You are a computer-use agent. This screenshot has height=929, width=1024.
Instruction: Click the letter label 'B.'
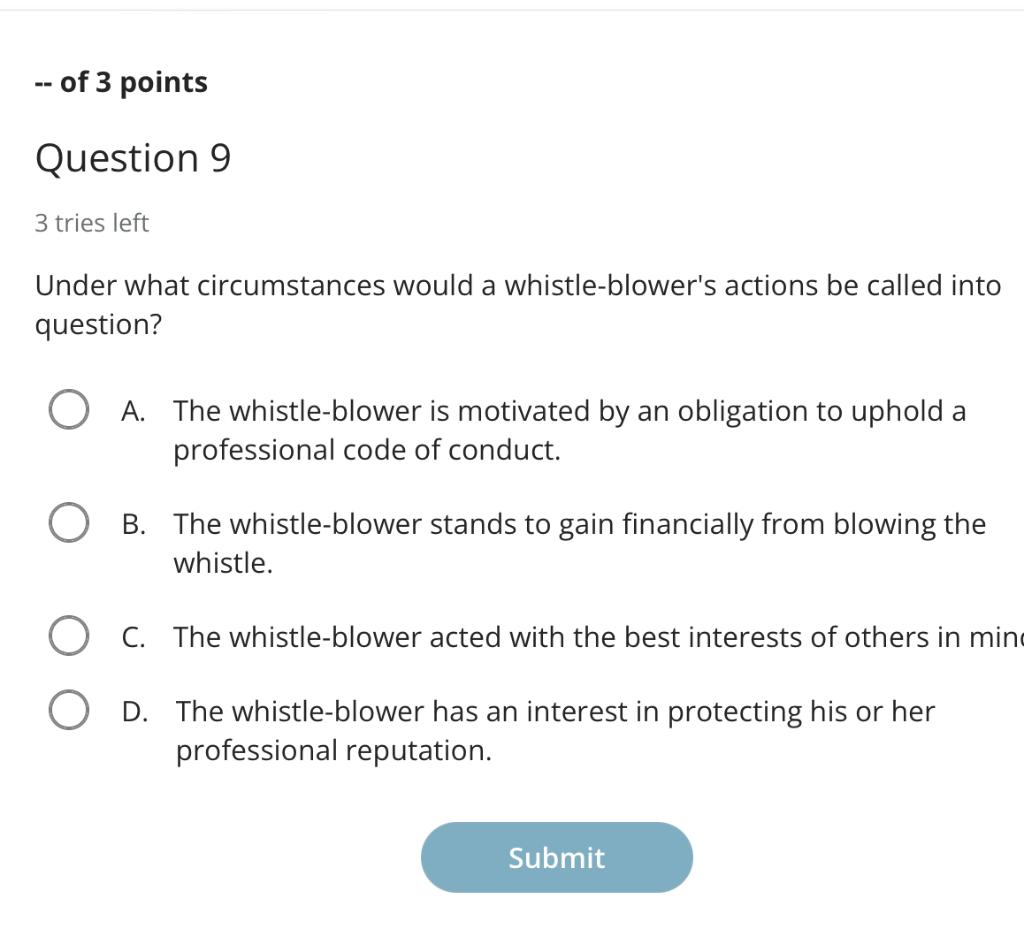click(131, 523)
